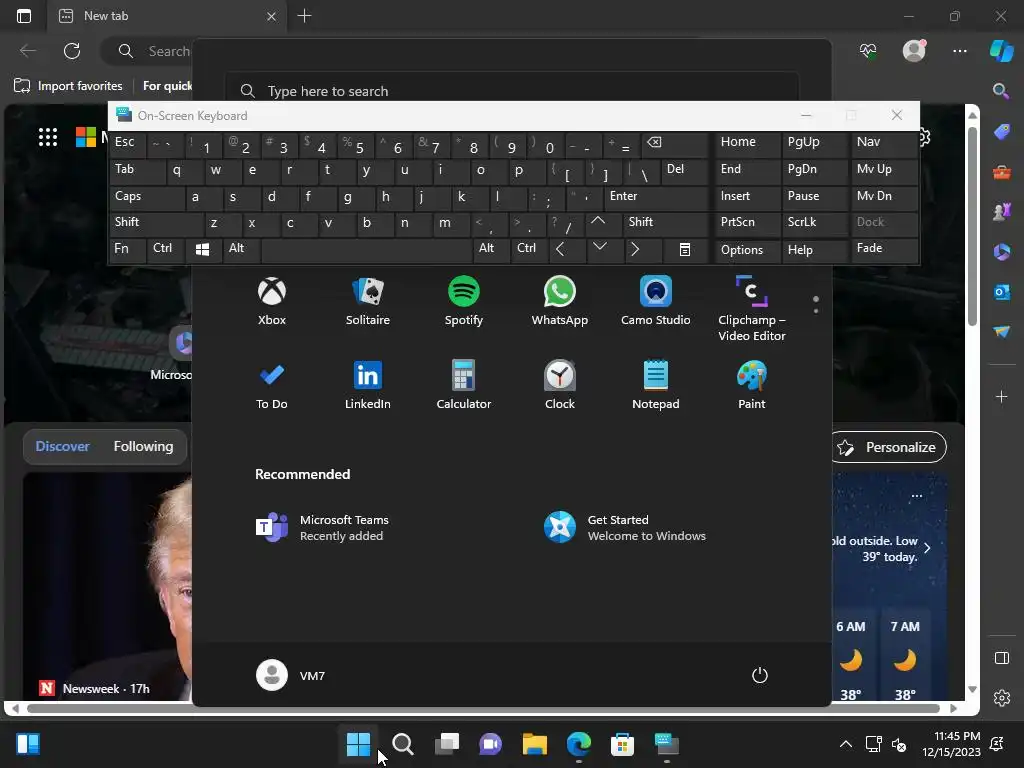
Task: Open Get Started Welcome to Windows
Action: 625,528
